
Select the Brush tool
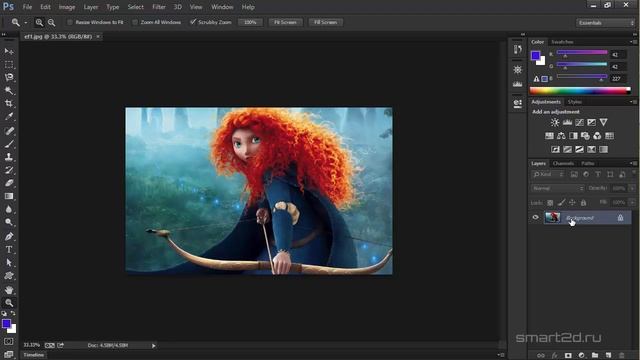point(9,144)
